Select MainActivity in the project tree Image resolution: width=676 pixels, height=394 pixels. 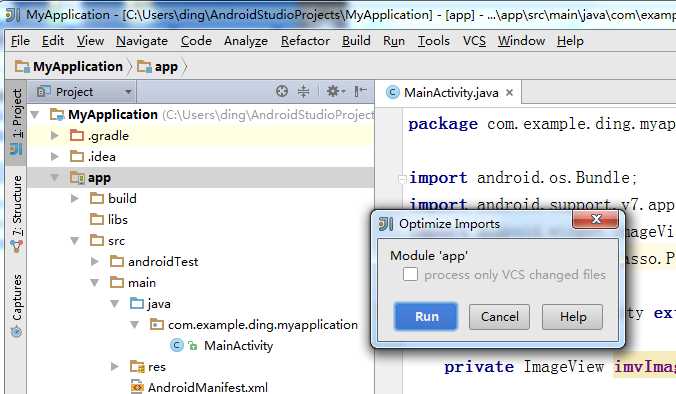point(238,346)
